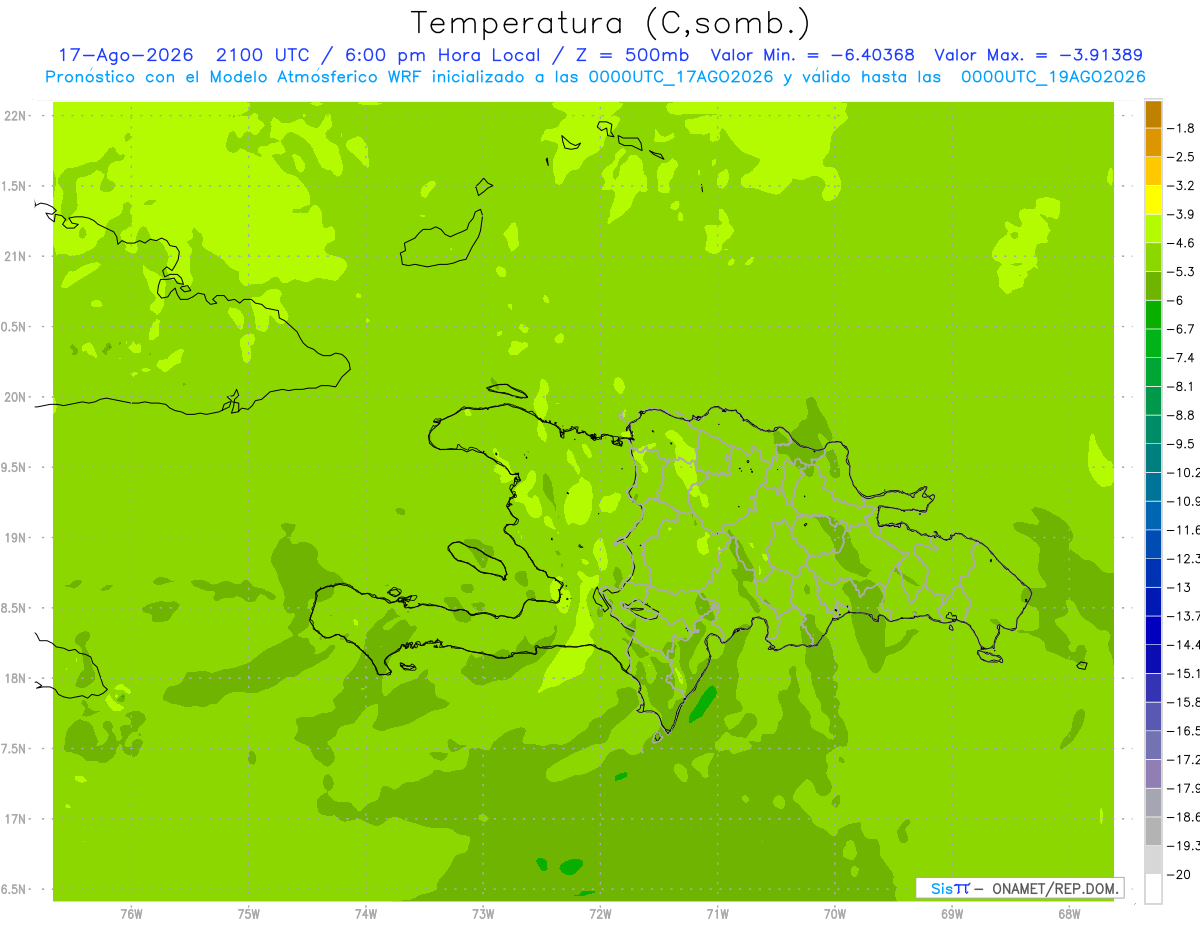The height and width of the screenshot is (927, 1200).
Task: Click the 'Valor Min. = -6.40368' text
Action: coord(812,55)
